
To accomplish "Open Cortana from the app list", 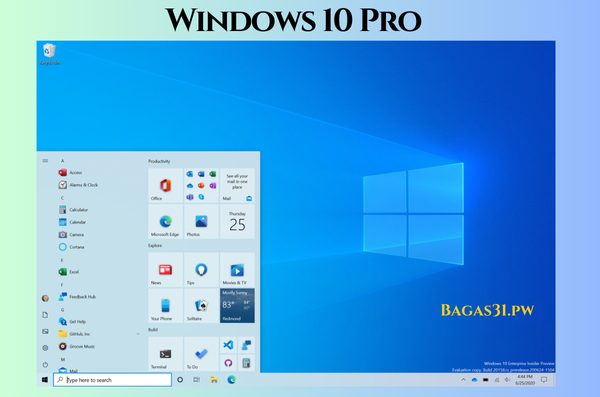I will [x=71, y=247].
